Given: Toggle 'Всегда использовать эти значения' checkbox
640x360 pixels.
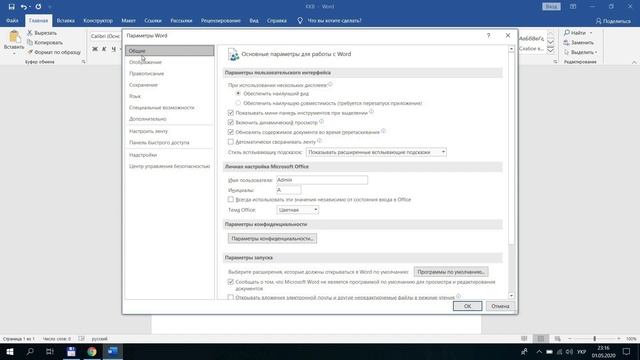Looking at the screenshot, I should [x=231, y=200].
